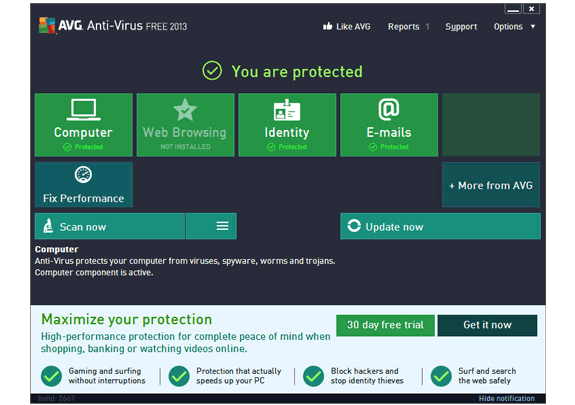This screenshot has width=575, height=405.
Task: Start a scan with Scan now
Action: [x=110, y=226]
